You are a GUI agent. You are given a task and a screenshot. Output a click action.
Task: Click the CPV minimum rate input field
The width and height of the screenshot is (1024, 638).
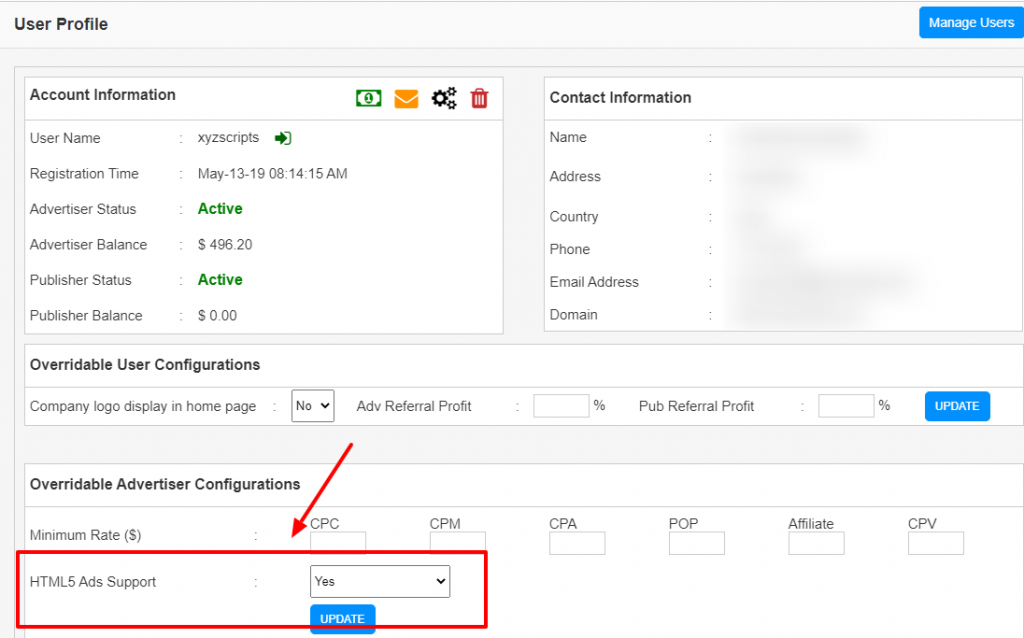[935, 543]
